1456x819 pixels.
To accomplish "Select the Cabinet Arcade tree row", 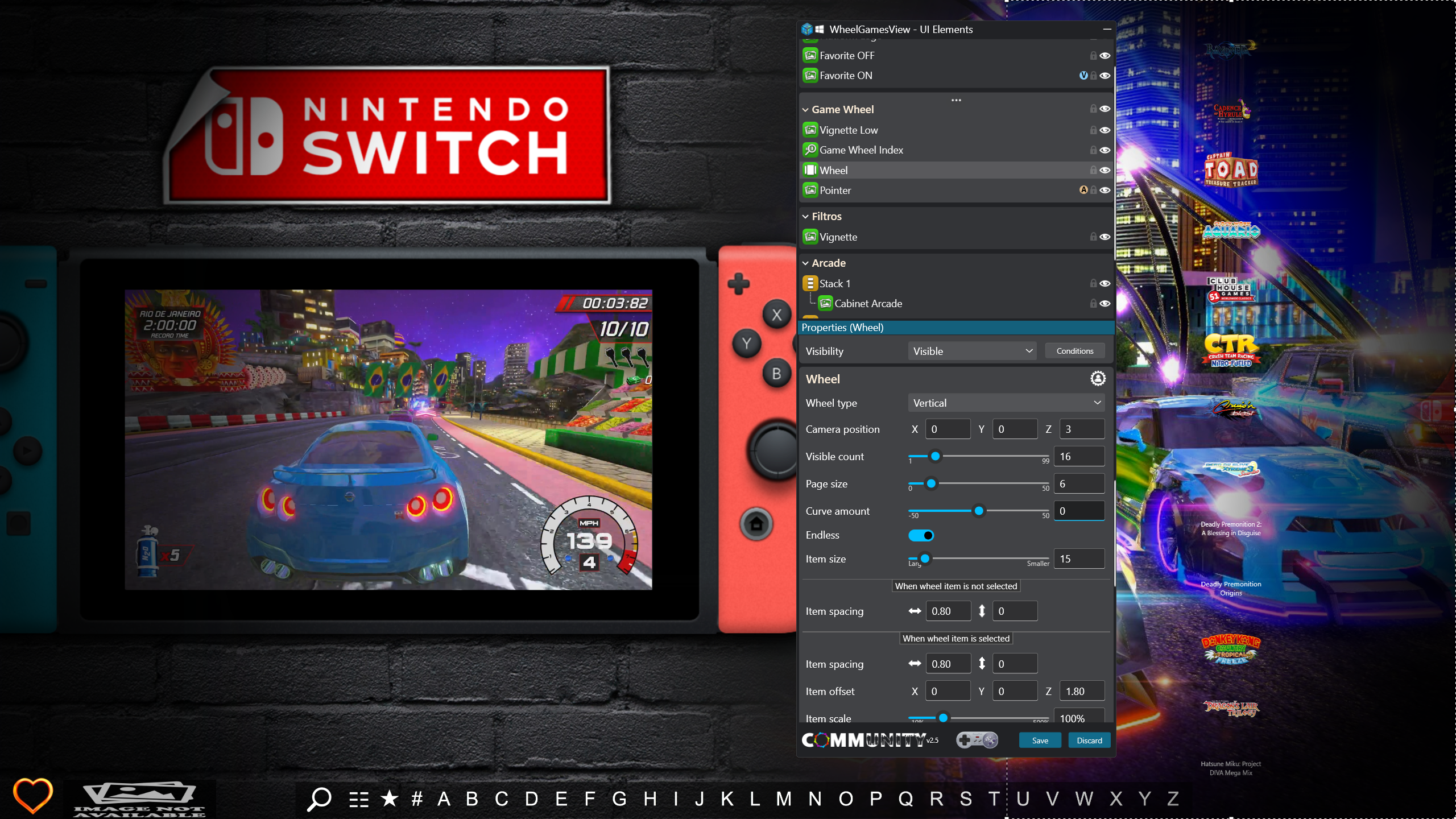I will (955, 303).
